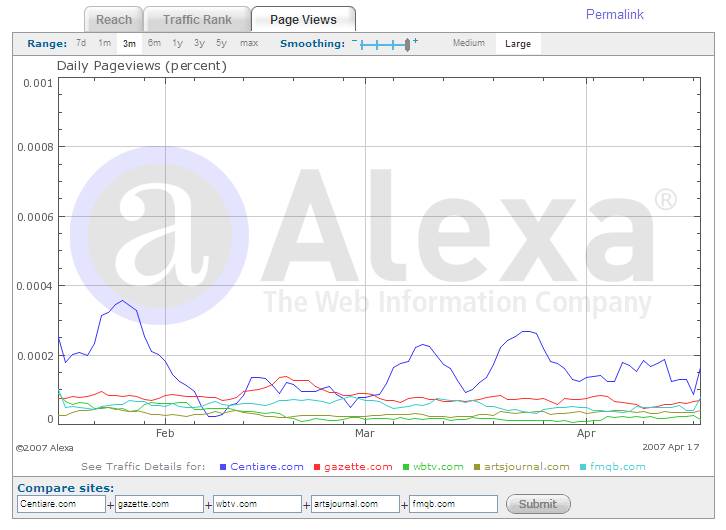Image resolution: width=726 pixels, height=530 pixels.
Task: Select the Page Views tab
Action: [303, 19]
